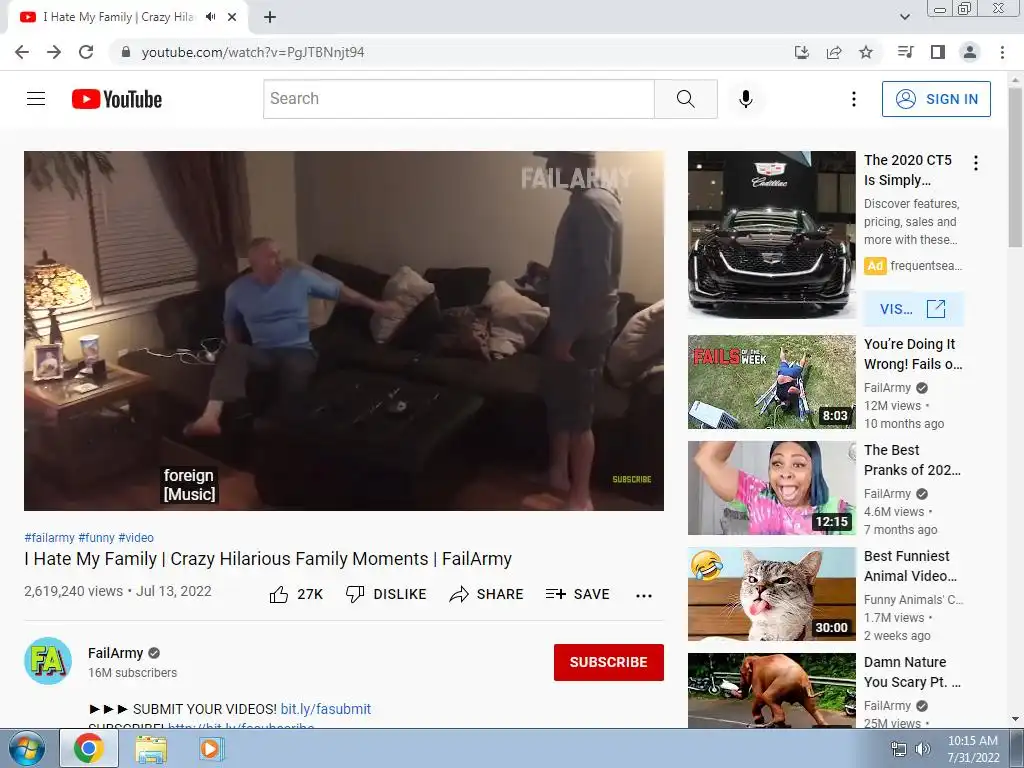1024x768 pixels.
Task: Click the scrollbar down arrow
Action: (x=1016, y=719)
